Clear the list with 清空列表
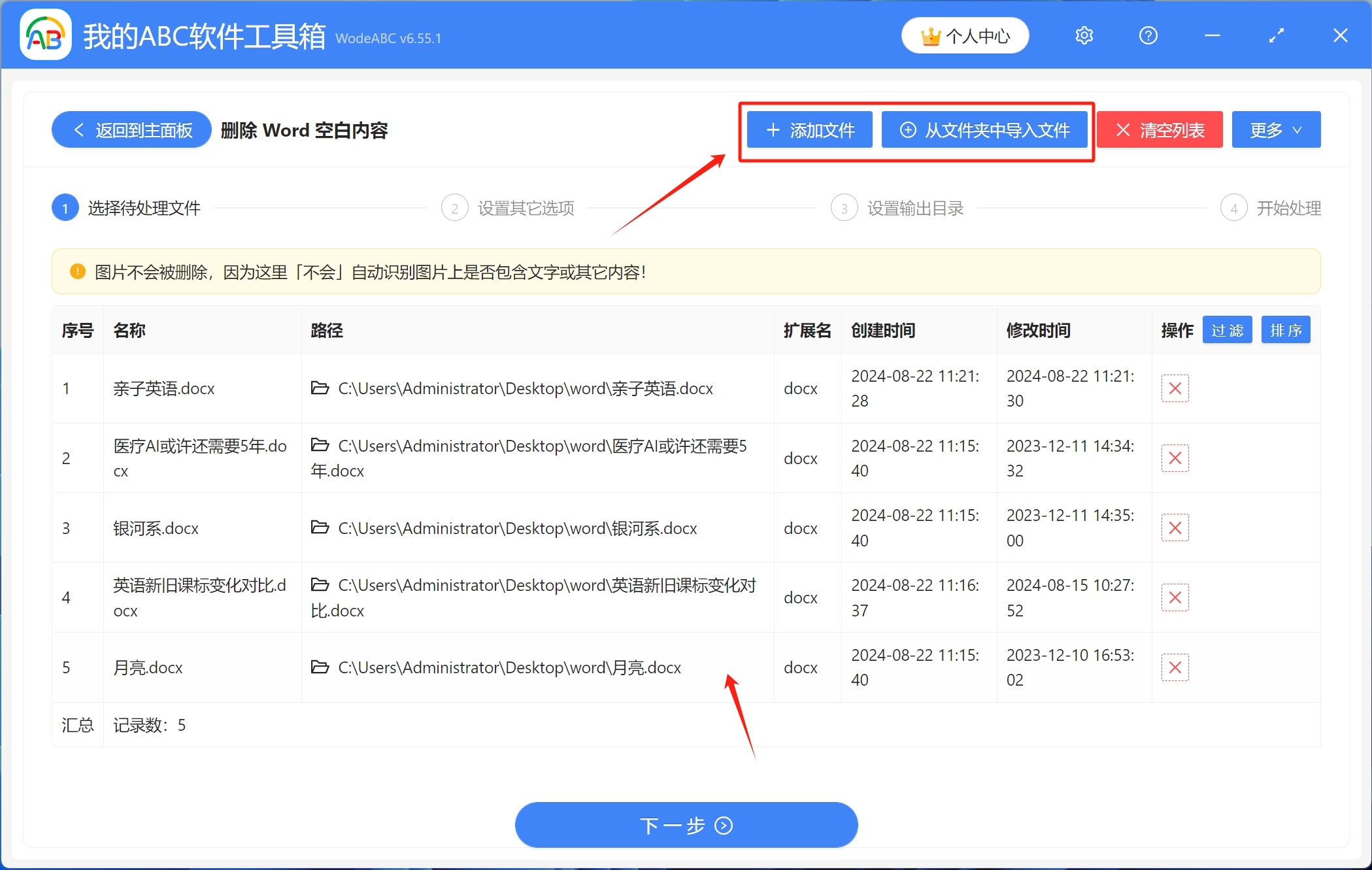 pyautogui.click(x=1160, y=130)
